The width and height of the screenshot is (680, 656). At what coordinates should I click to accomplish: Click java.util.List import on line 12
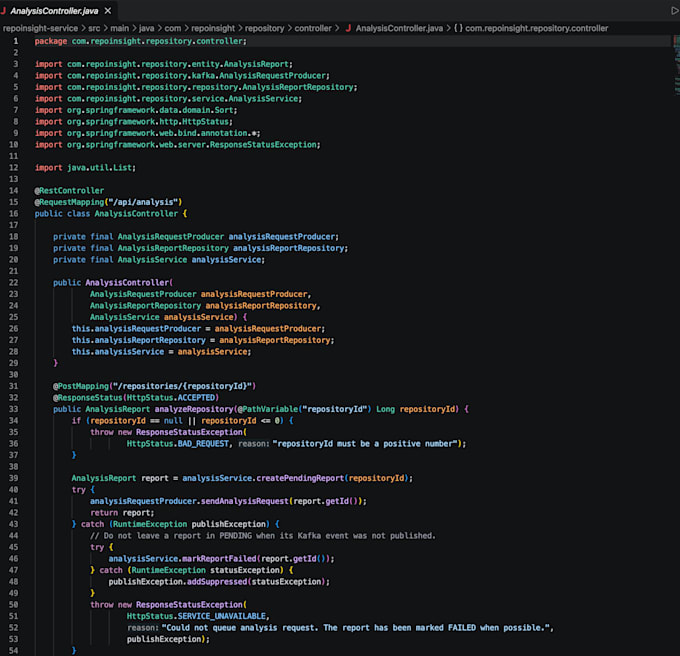tap(99, 168)
